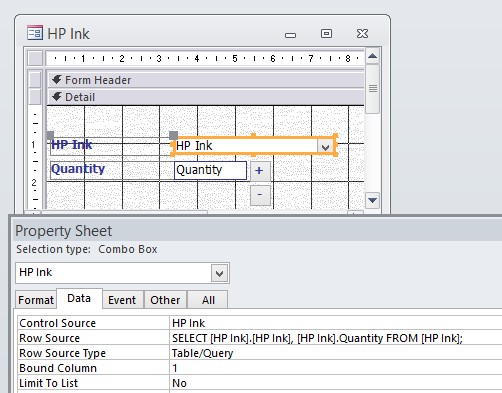This screenshot has height=393, width=502.
Task: Click the HP Ink form window icon
Action: [x=35, y=33]
